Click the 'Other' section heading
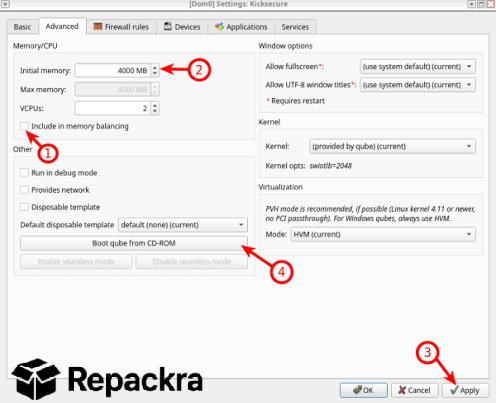496x403 pixels. click(x=23, y=149)
